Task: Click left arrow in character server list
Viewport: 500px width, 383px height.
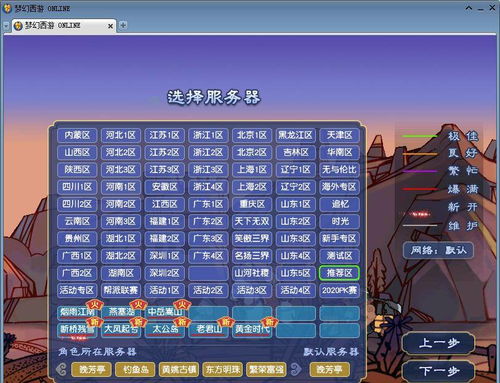Action: point(61,369)
